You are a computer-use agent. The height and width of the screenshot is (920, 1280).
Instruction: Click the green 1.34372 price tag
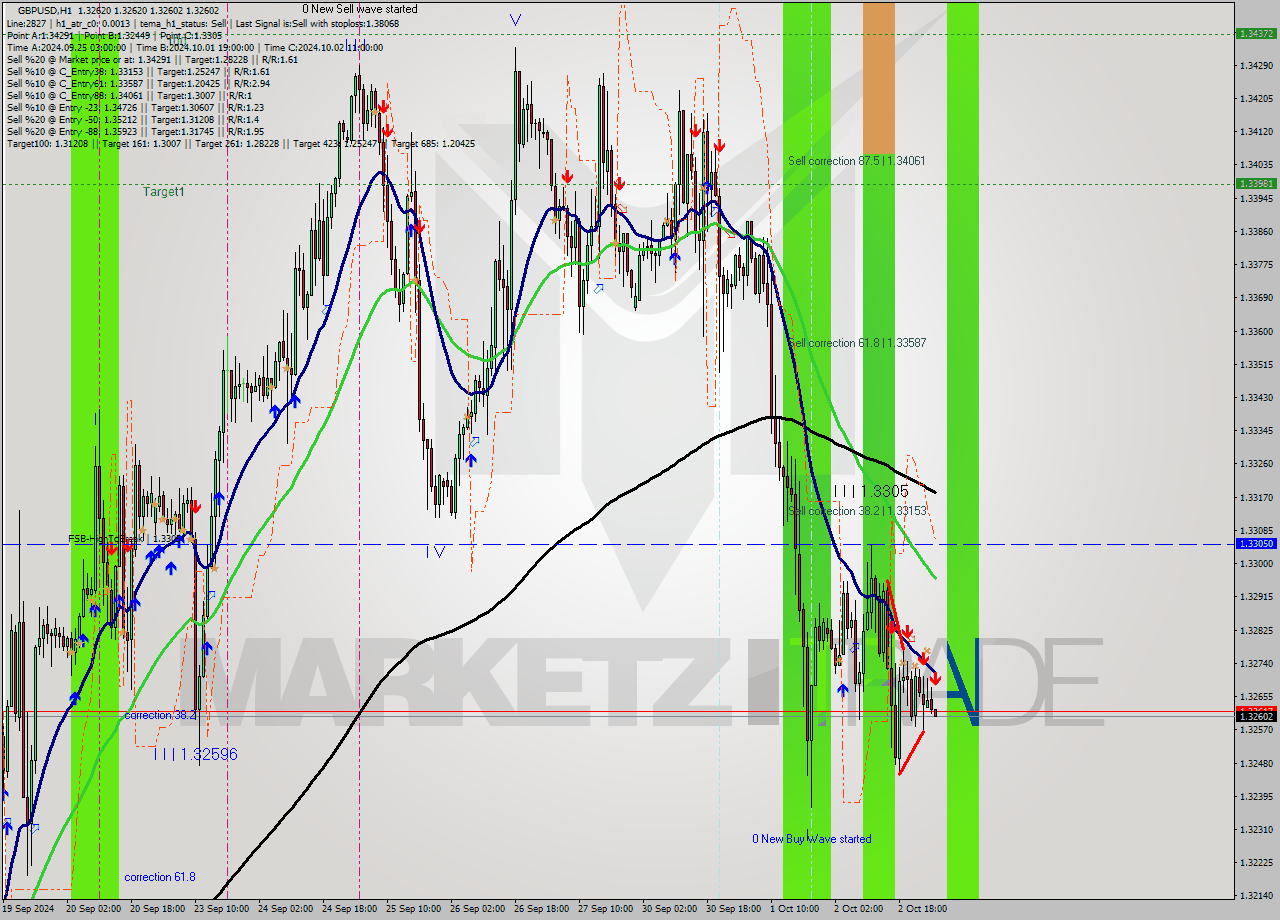[x=1256, y=33]
